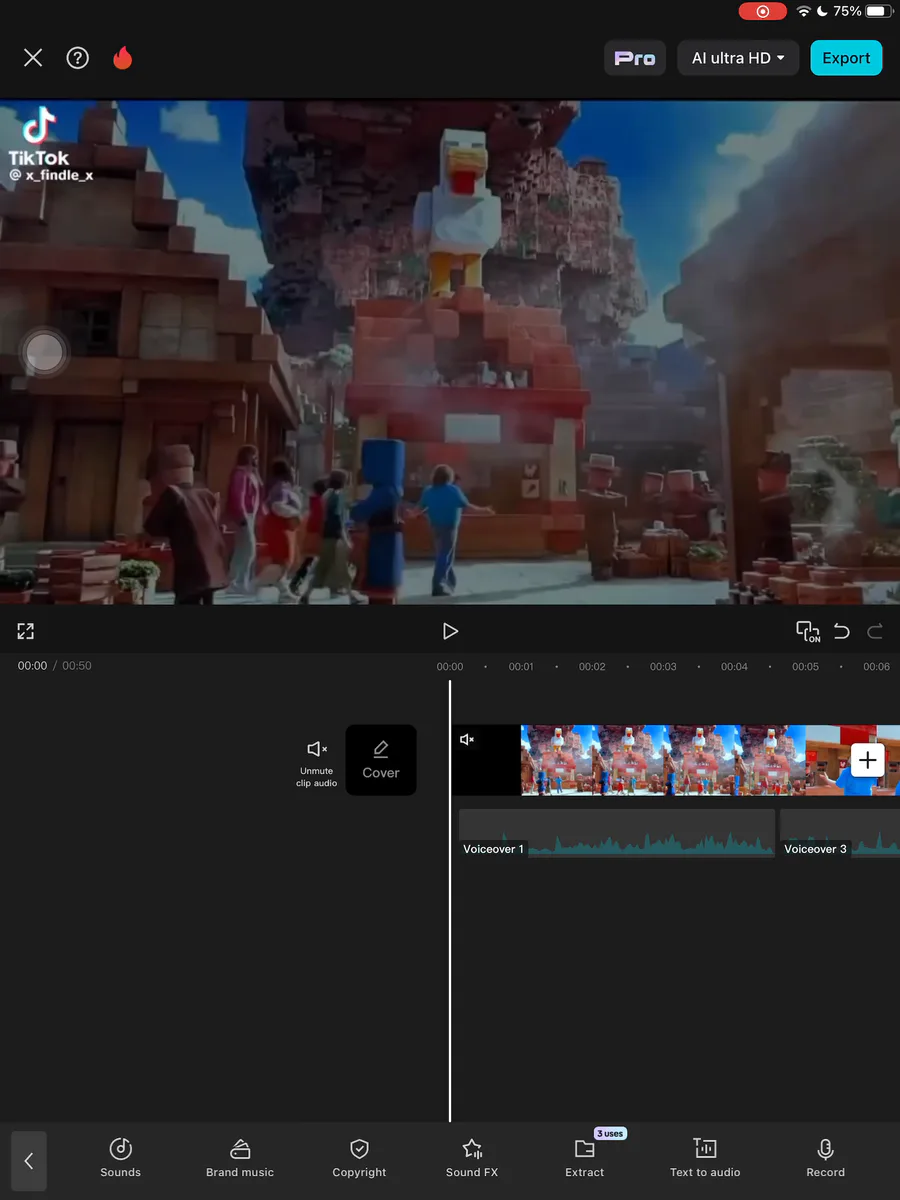Click the 00:02 timeline ruler mark
This screenshot has height=1200, width=900.
(592, 666)
